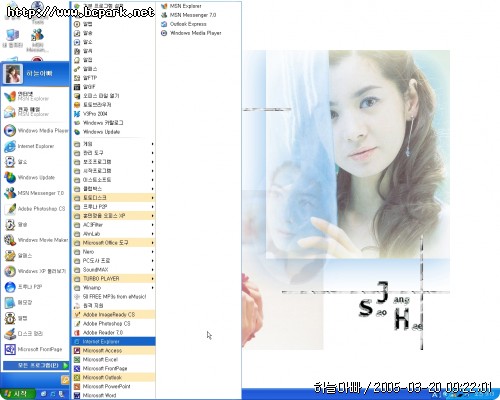Click the 프루나 P2P globe icon in left pane

(x=10, y=287)
